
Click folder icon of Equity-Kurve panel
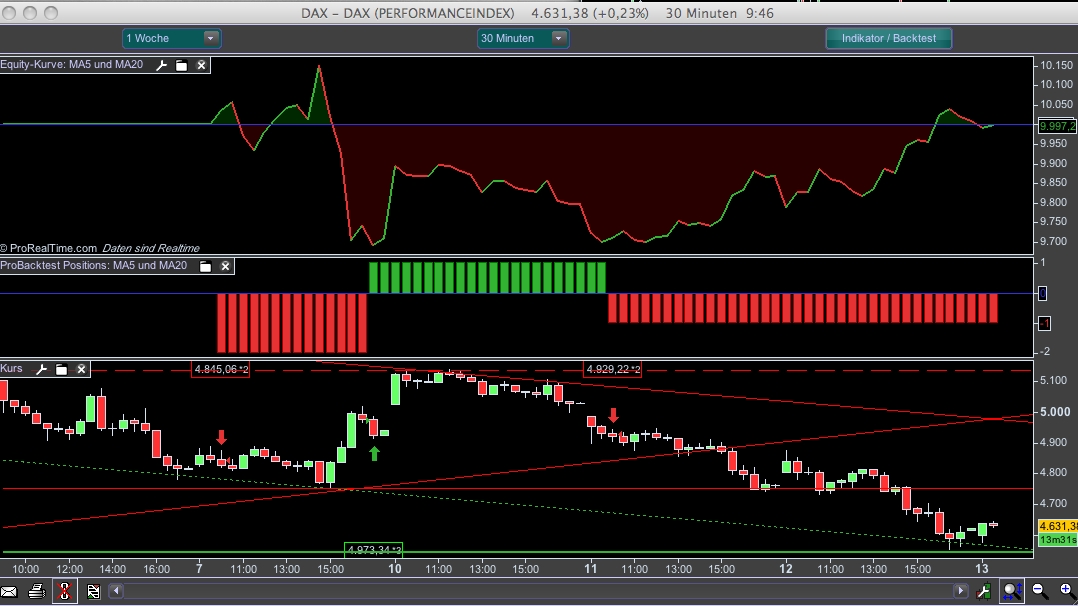click(x=182, y=65)
